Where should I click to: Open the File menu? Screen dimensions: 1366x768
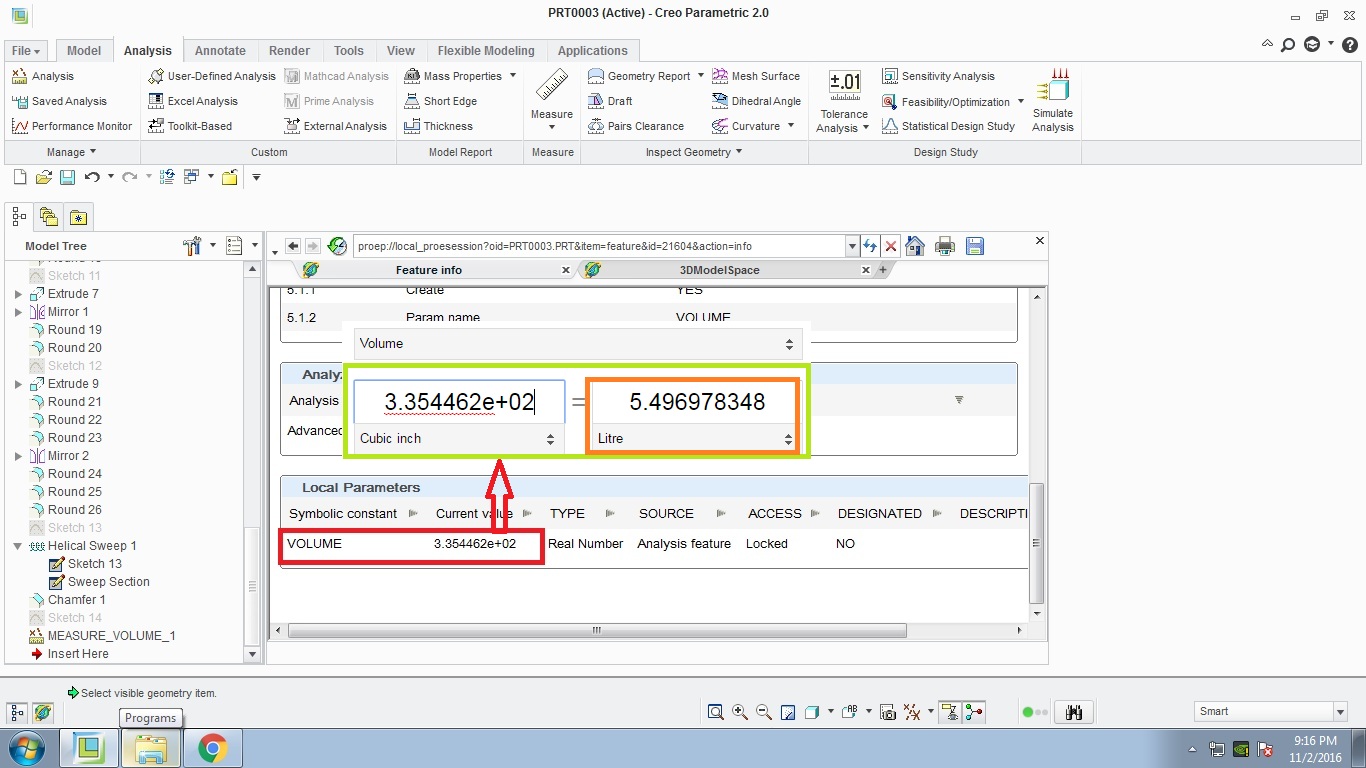tap(26, 51)
